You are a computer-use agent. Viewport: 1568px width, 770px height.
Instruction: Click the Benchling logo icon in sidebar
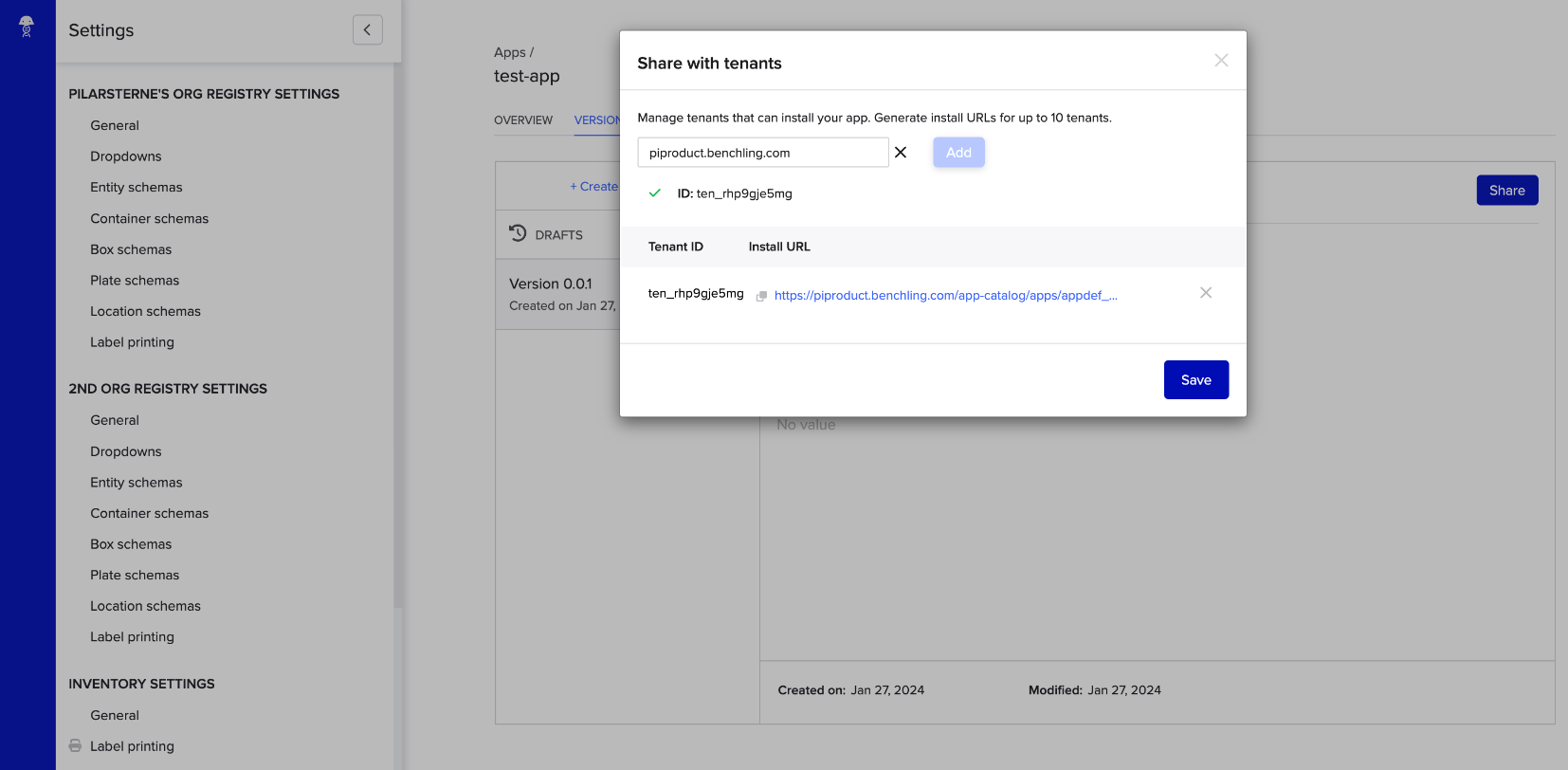[27, 27]
